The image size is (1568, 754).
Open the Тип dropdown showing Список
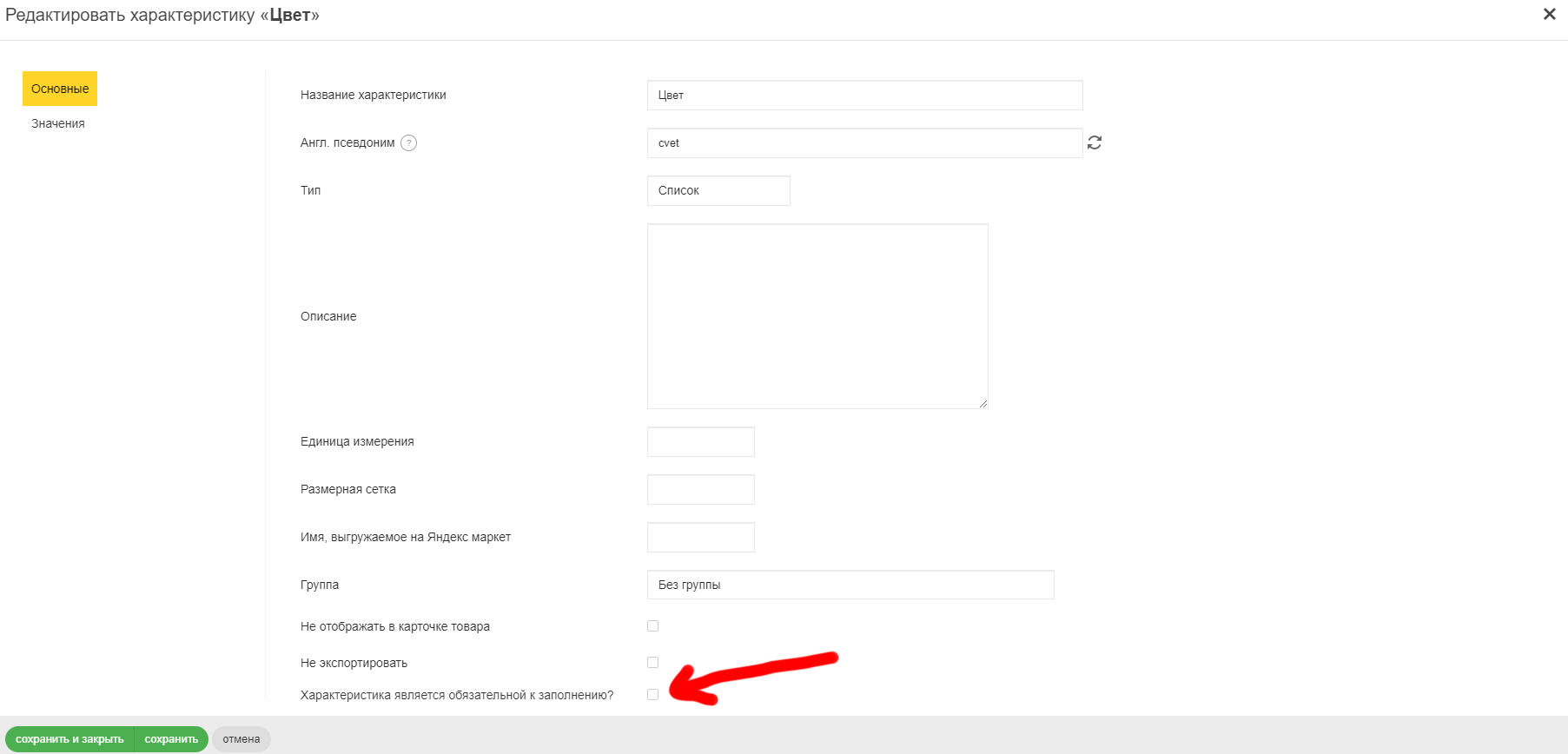coord(718,190)
